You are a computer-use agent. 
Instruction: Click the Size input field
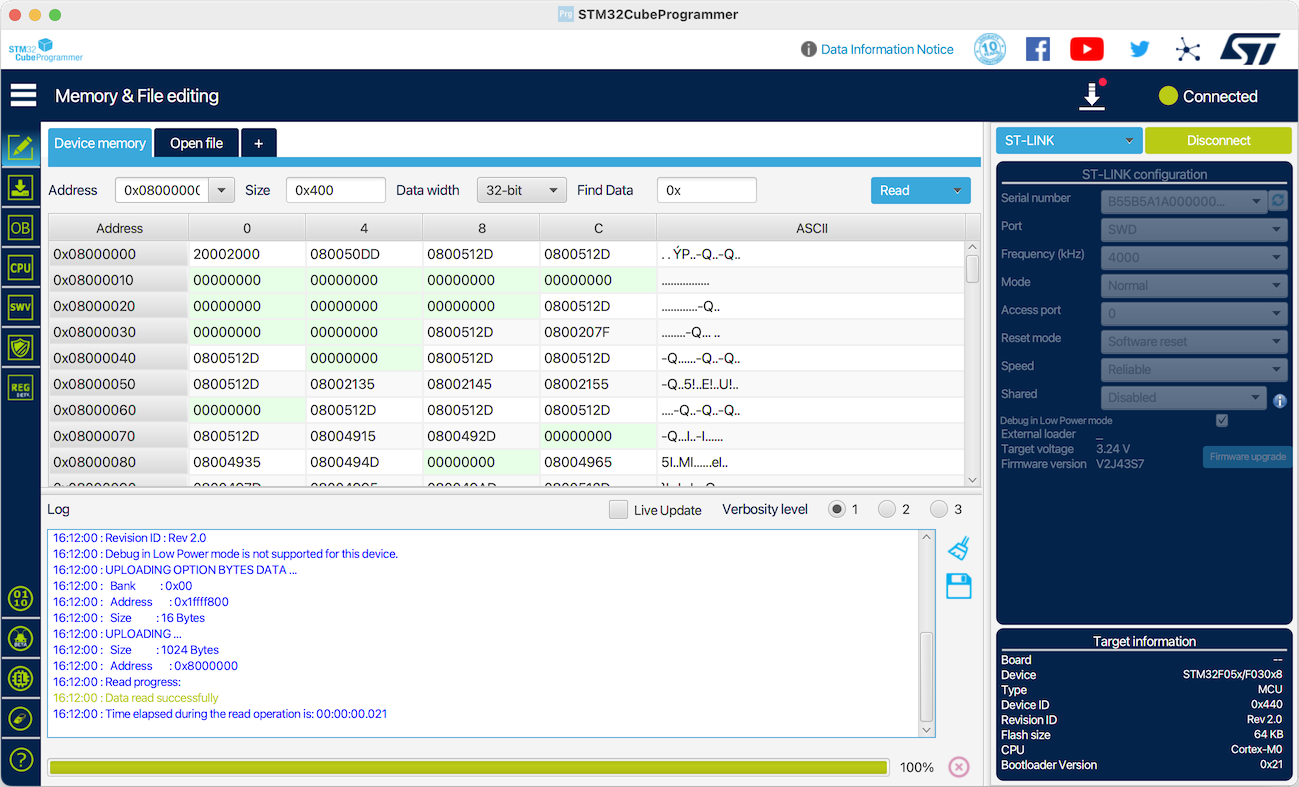[336, 190]
